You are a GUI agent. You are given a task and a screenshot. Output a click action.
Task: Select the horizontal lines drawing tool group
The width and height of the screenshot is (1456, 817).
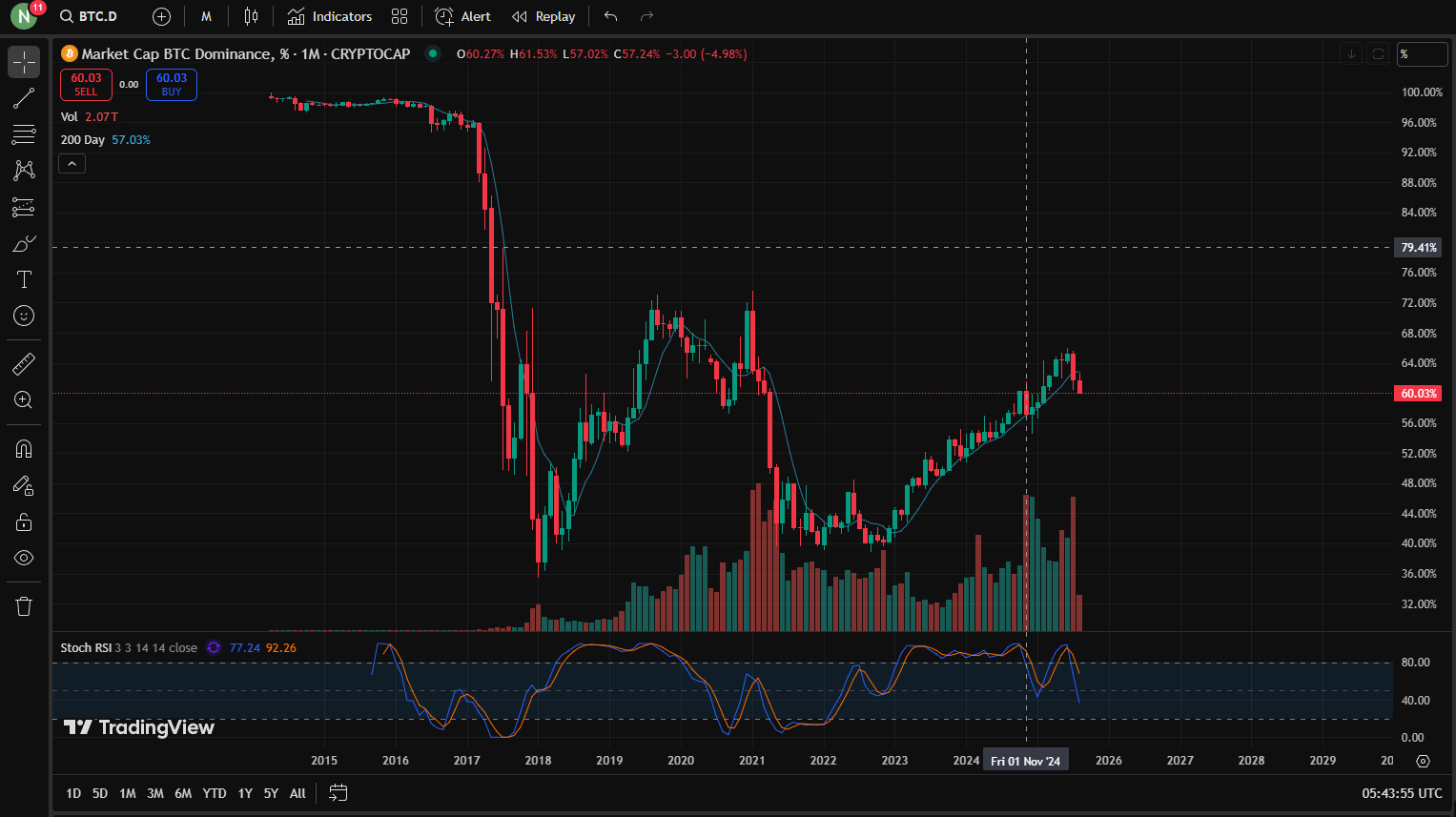24,134
